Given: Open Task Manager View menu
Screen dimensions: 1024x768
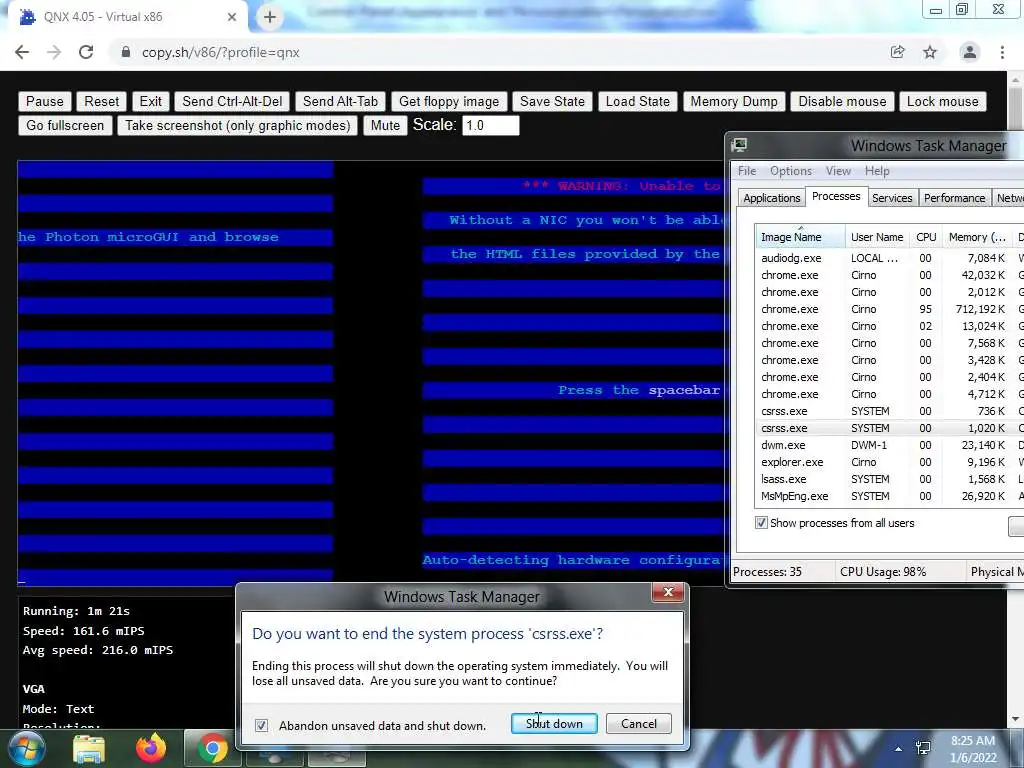Looking at the screenshot, I should tap(838, 171).
